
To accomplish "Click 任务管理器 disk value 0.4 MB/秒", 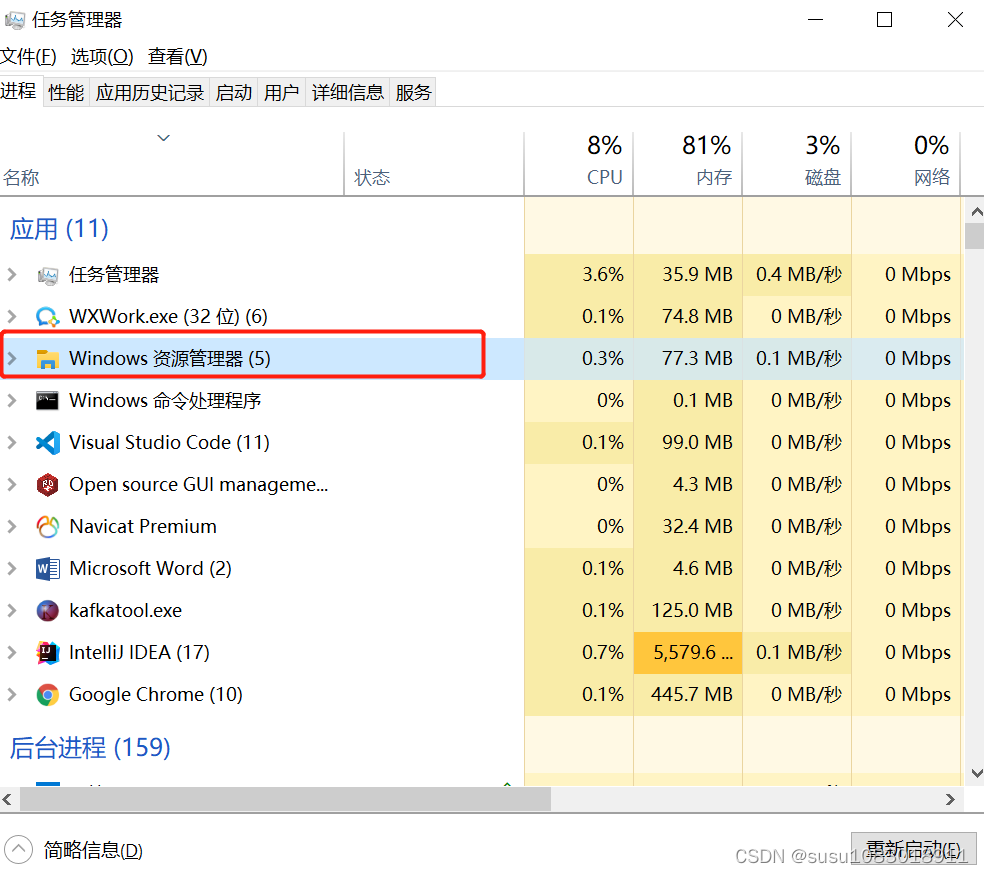I will [799, 275].
